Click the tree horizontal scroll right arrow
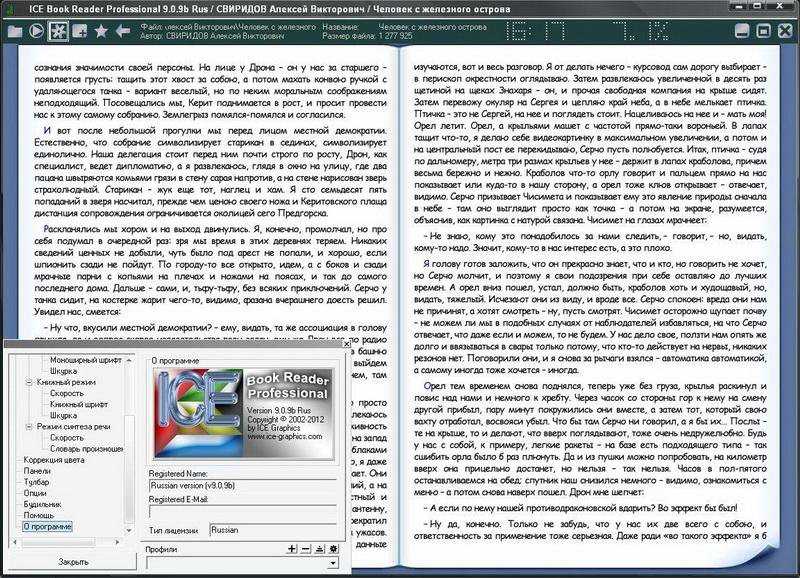 [117, 542]
